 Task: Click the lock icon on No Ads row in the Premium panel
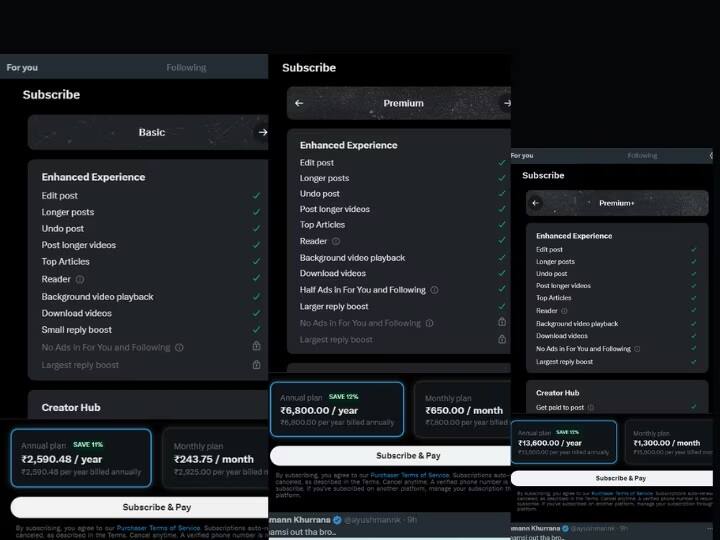[502, 323]
